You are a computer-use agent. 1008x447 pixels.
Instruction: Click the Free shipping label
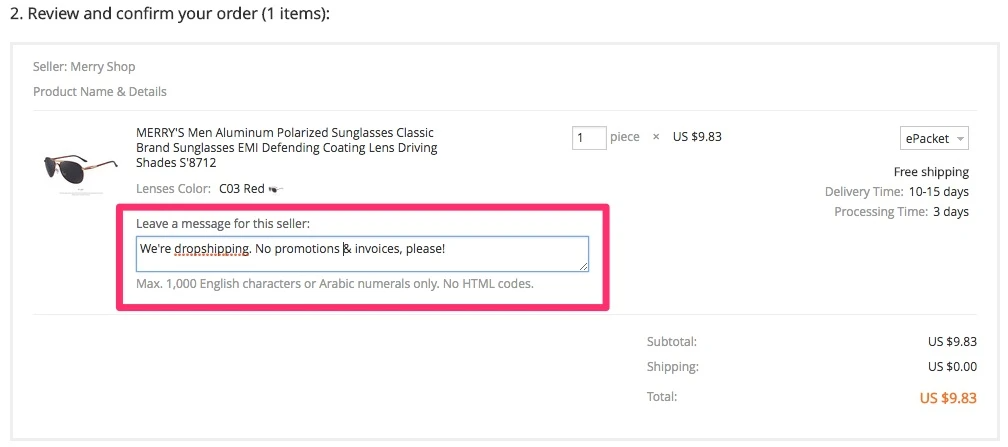point(931,172)
